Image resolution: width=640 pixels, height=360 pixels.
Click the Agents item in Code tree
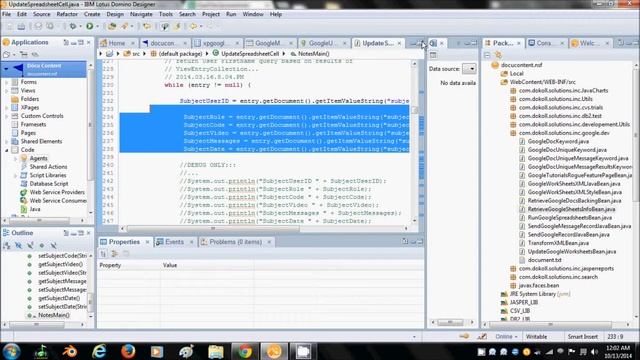tap(38, 158)
